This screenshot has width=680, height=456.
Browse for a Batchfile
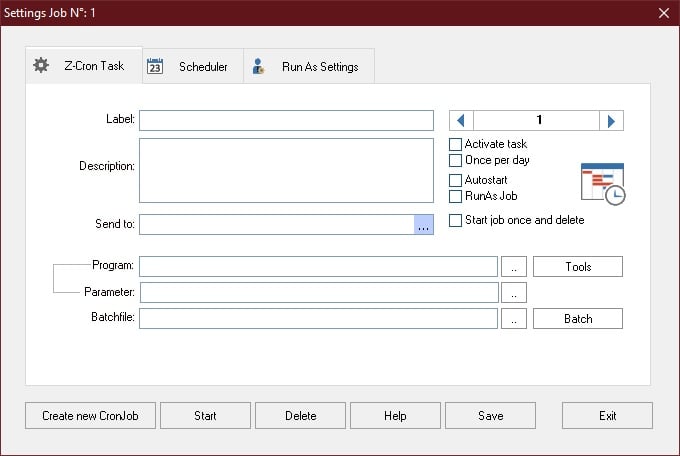point(513,319)
